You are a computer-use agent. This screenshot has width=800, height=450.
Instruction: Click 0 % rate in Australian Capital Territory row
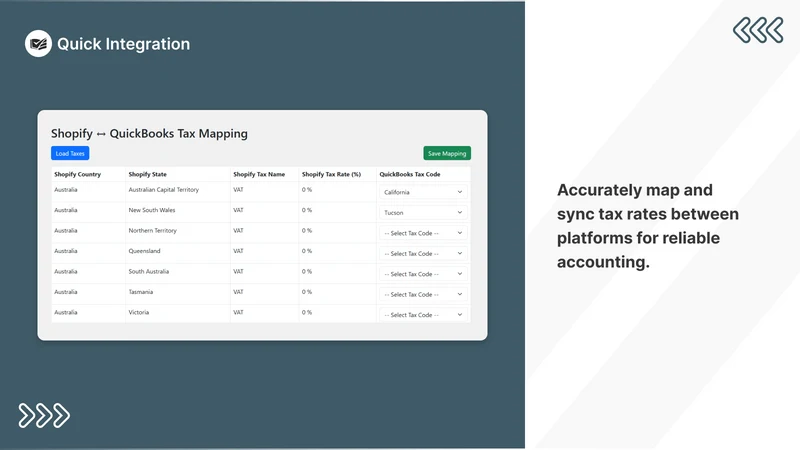pos(307,190)
